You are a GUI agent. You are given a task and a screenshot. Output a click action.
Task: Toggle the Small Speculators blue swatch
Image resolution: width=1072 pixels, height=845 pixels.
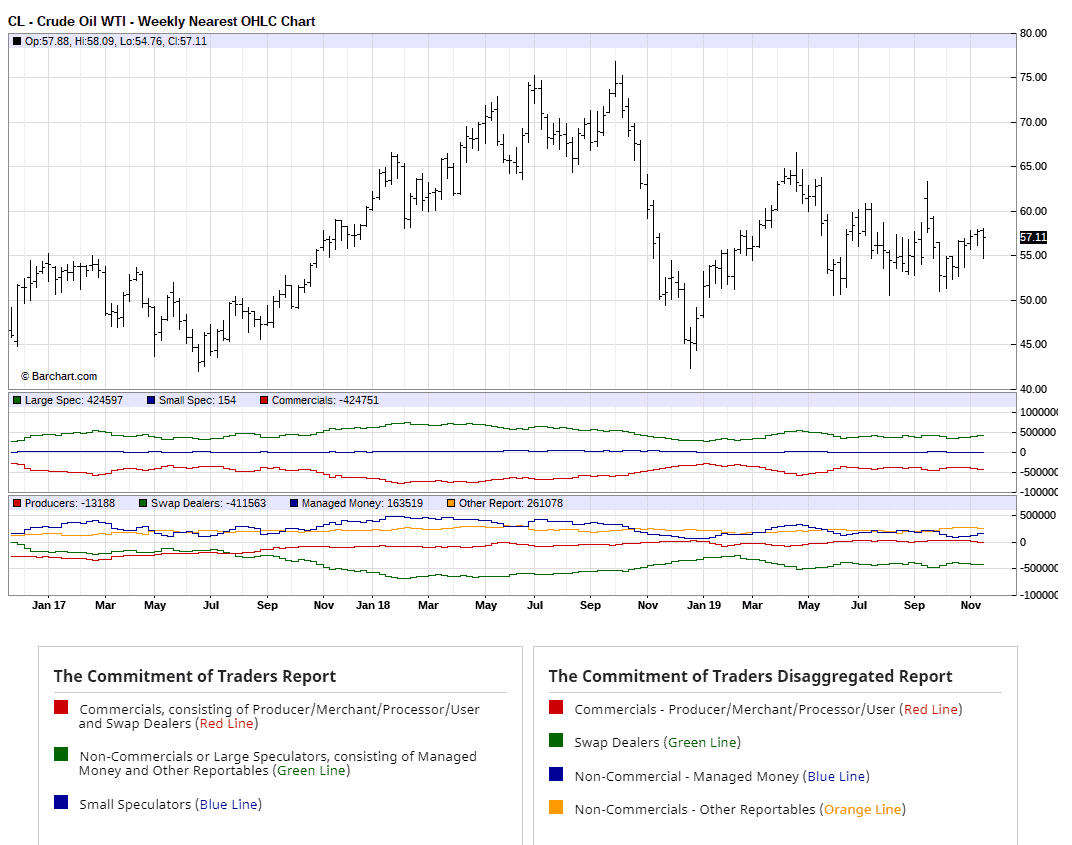pos(60,804)
